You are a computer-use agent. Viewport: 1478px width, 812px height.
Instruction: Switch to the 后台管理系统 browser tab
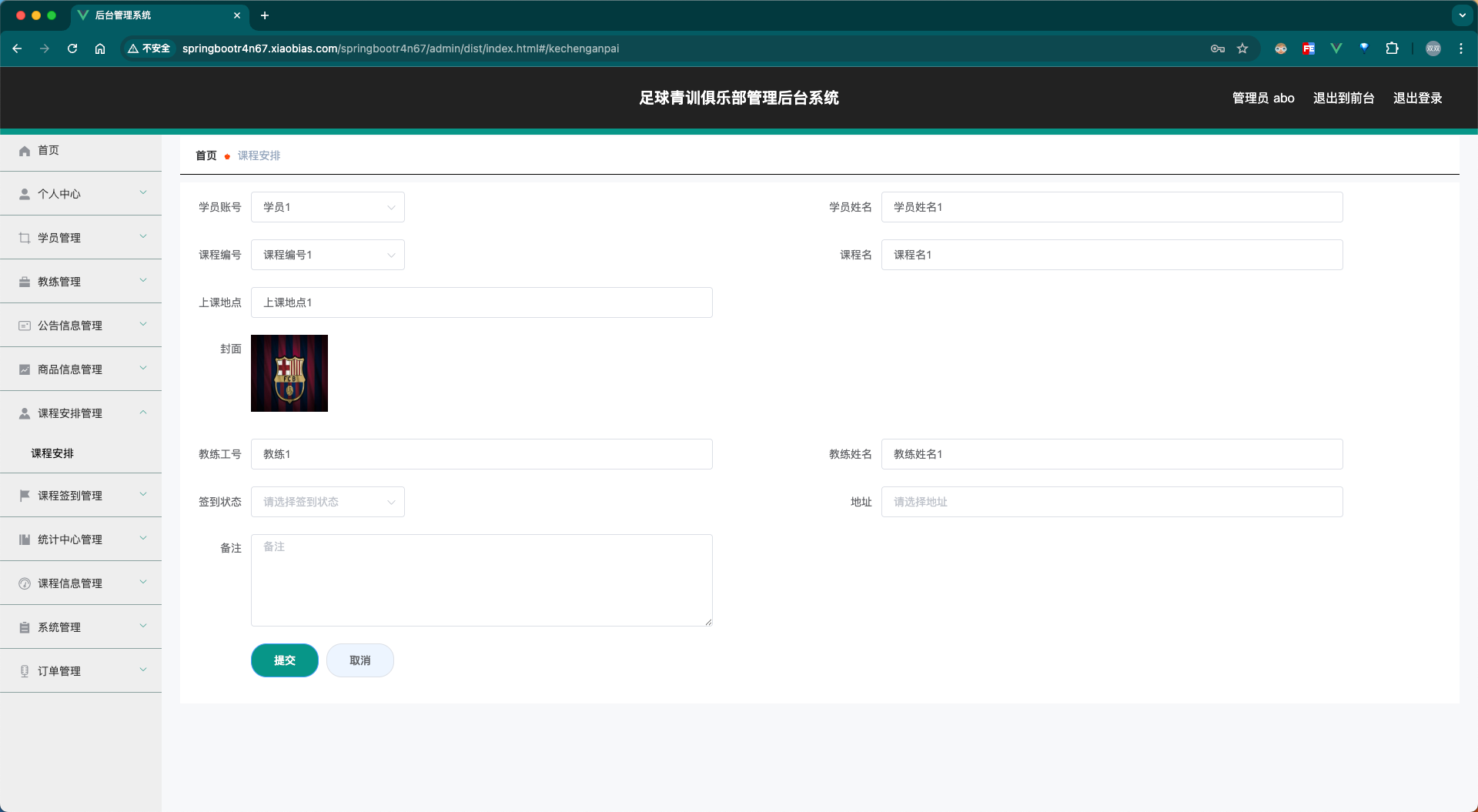[x=160, y=15]
